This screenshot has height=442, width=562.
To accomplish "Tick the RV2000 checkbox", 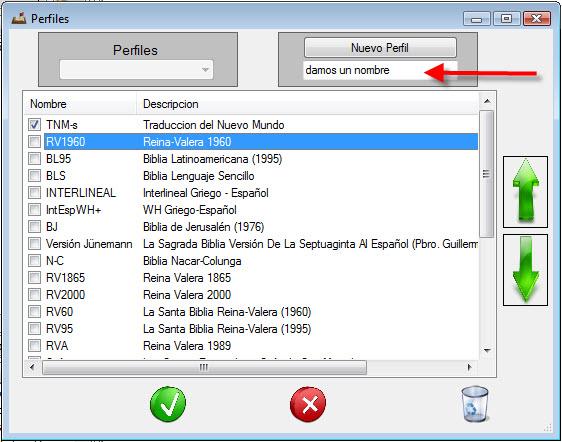I will pyautogui.click(x=34, y=295).
